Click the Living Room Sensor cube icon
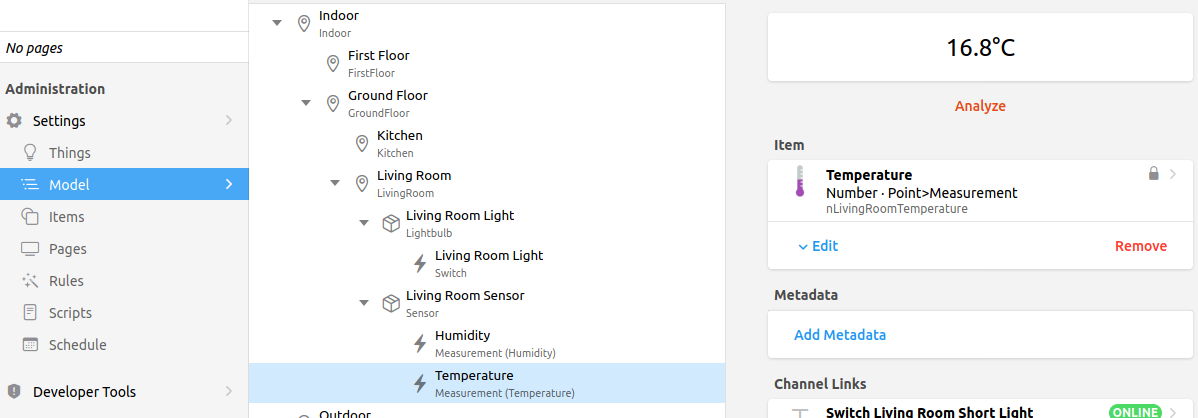This screenshot has width=1198, height=418. (x=391, y=303)
